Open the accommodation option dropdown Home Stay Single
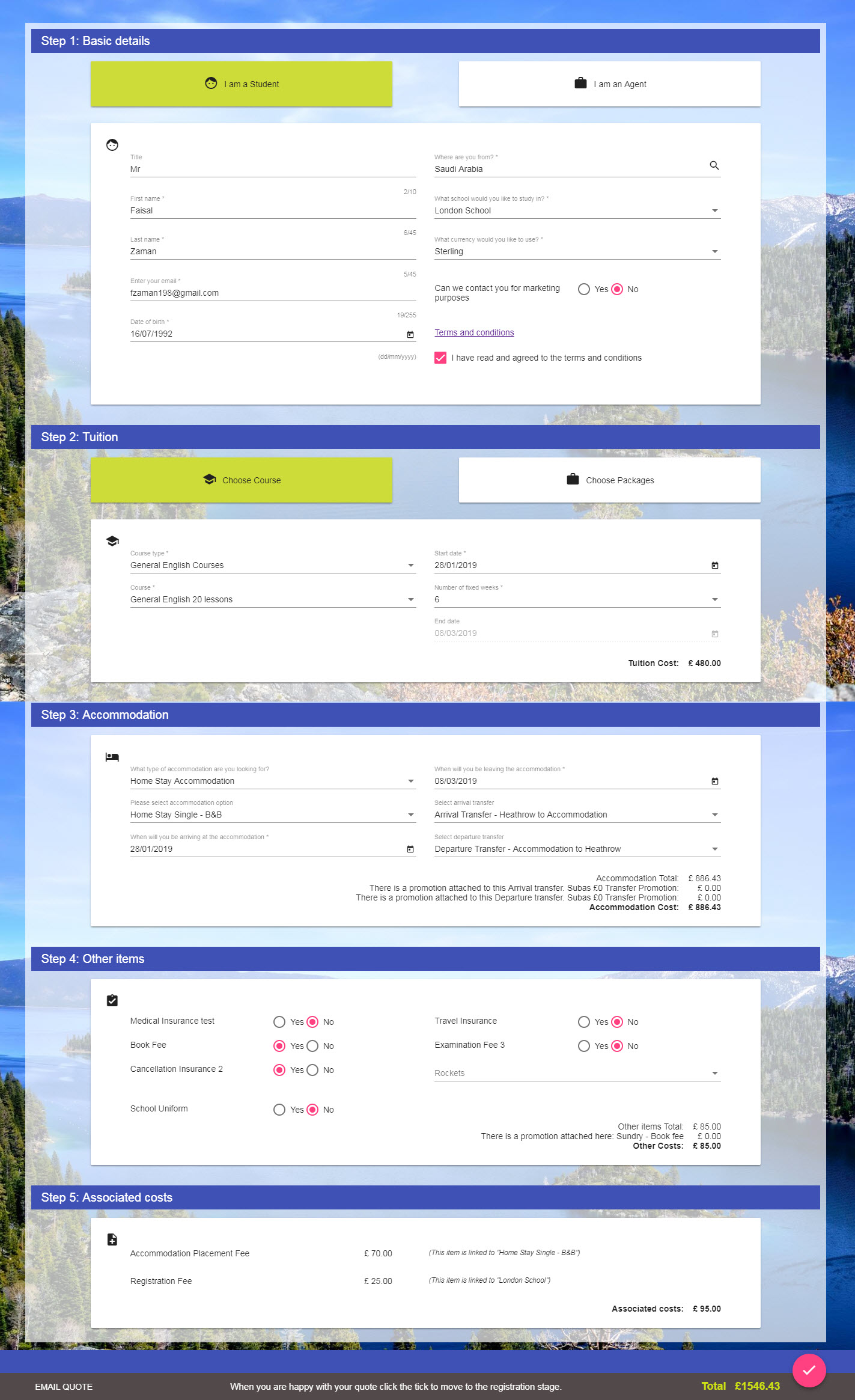Screen dimensions: 855x1400 (273, 815)
